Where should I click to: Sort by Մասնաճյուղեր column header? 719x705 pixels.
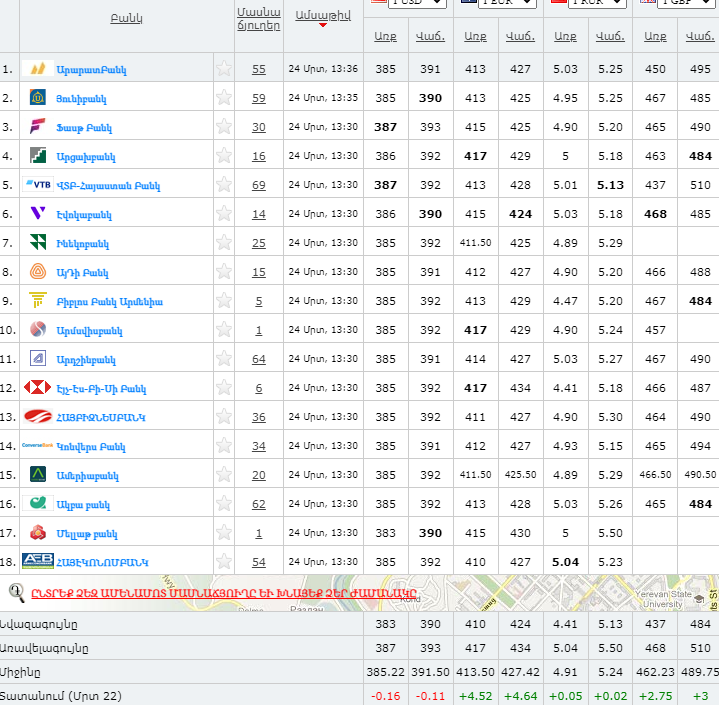pos(259,19)
